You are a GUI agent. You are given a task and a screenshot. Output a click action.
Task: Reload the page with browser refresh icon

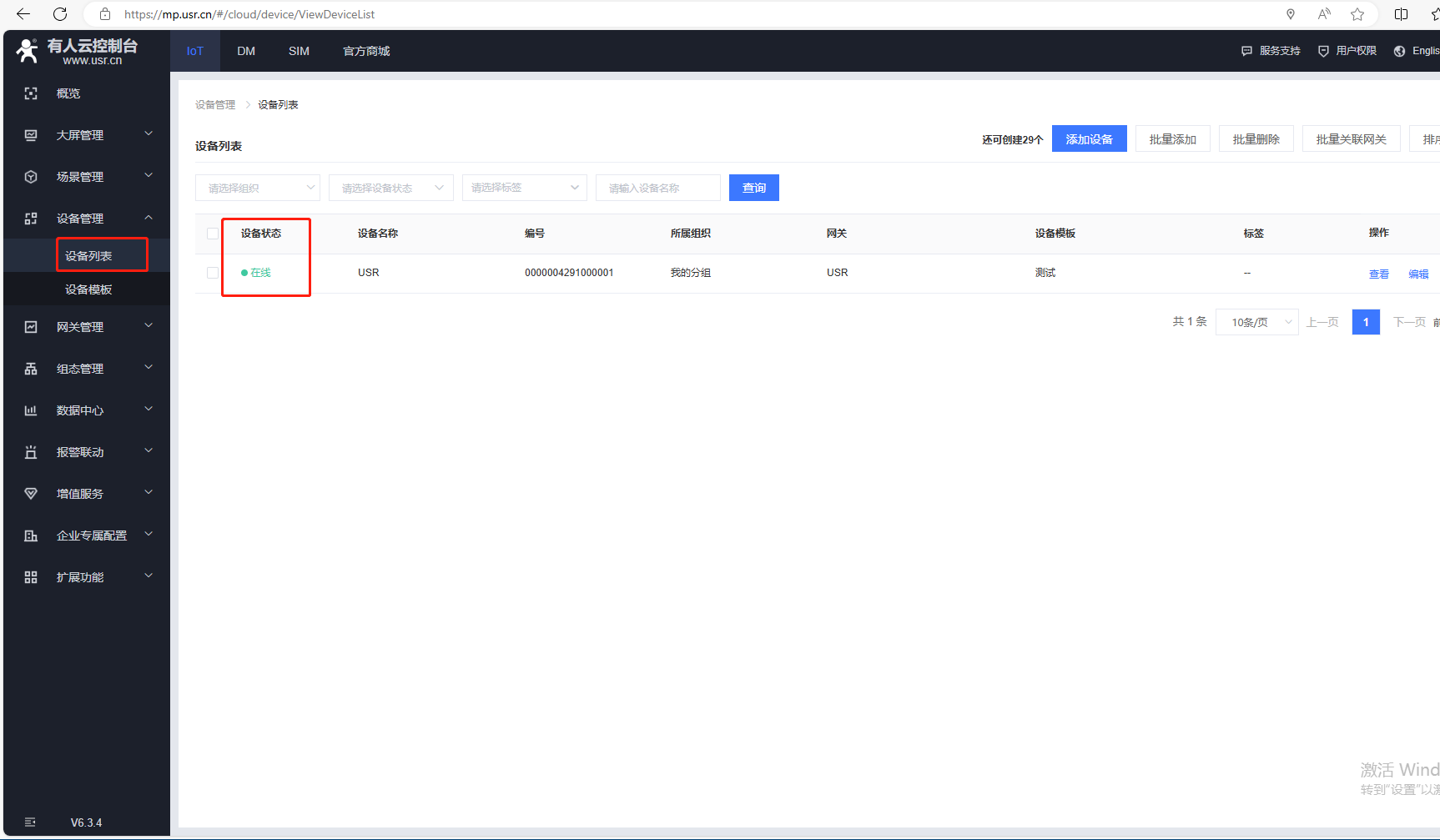pyautogui.click(x=60, y=14)
